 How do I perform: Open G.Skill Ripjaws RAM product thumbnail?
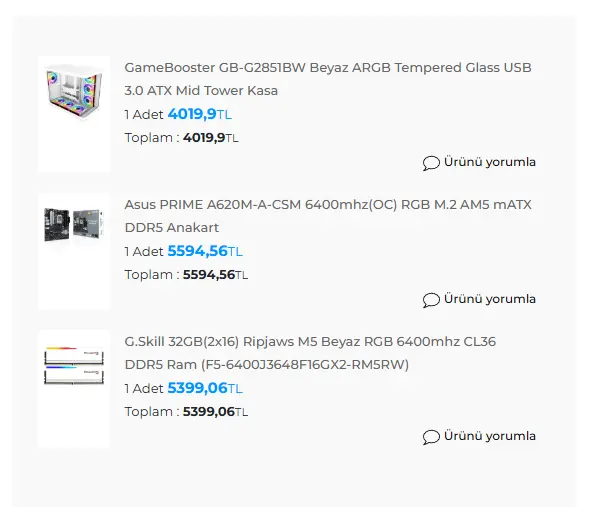pos(74,389)
